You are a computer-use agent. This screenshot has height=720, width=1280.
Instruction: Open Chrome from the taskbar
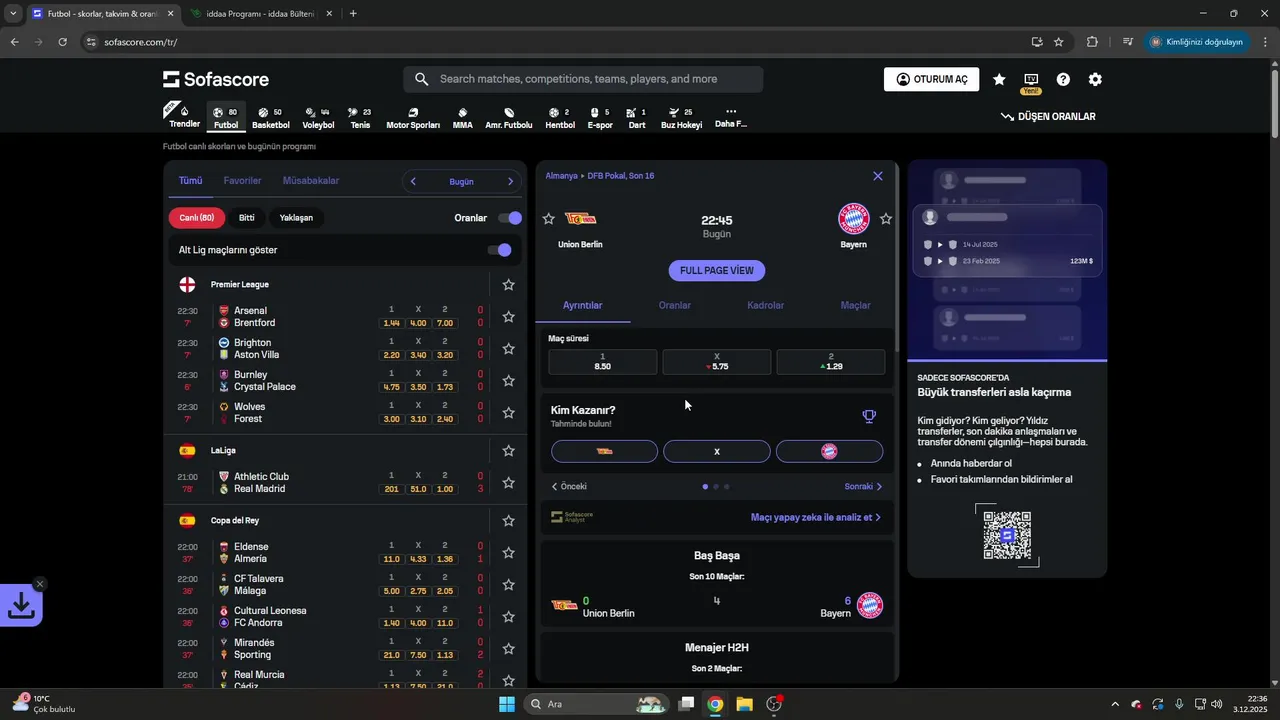pos(715,704)
